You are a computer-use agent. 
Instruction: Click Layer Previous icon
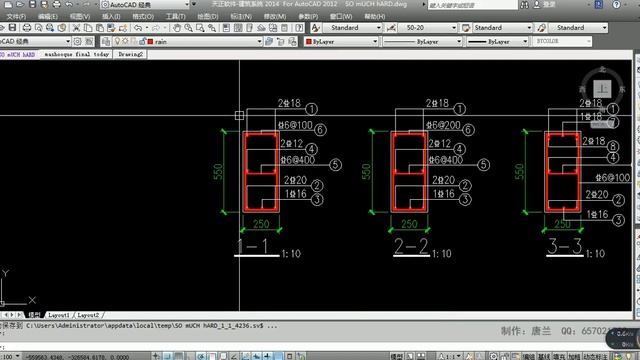(x=281, y=41)
